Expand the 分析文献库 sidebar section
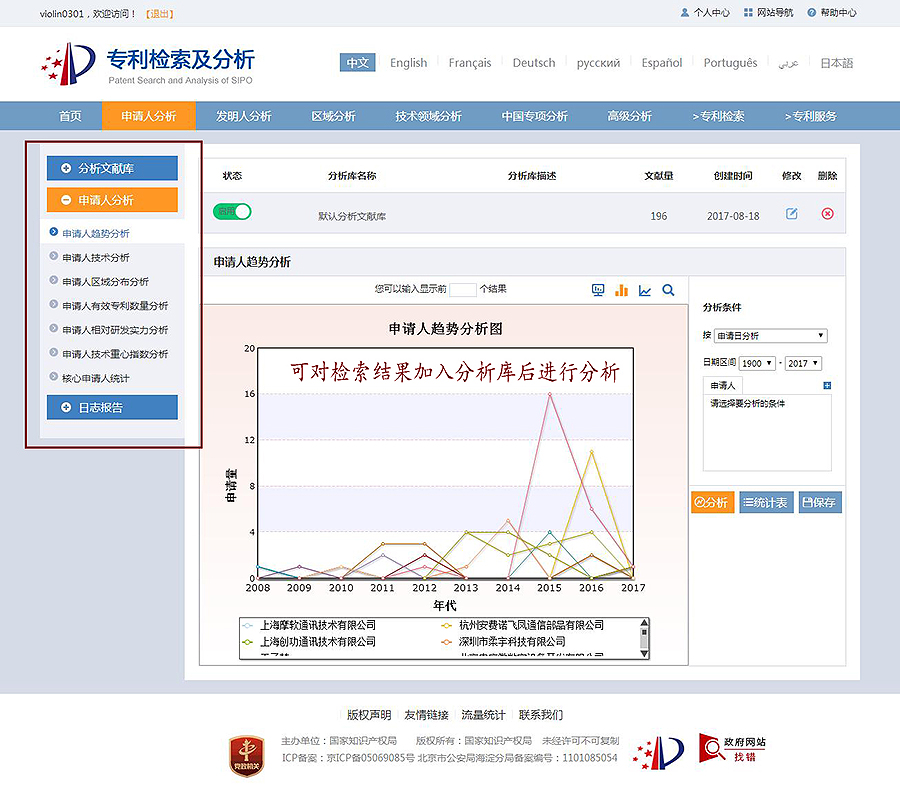The height and width of the screenshot is (811, 900). [x=112, y=168]
